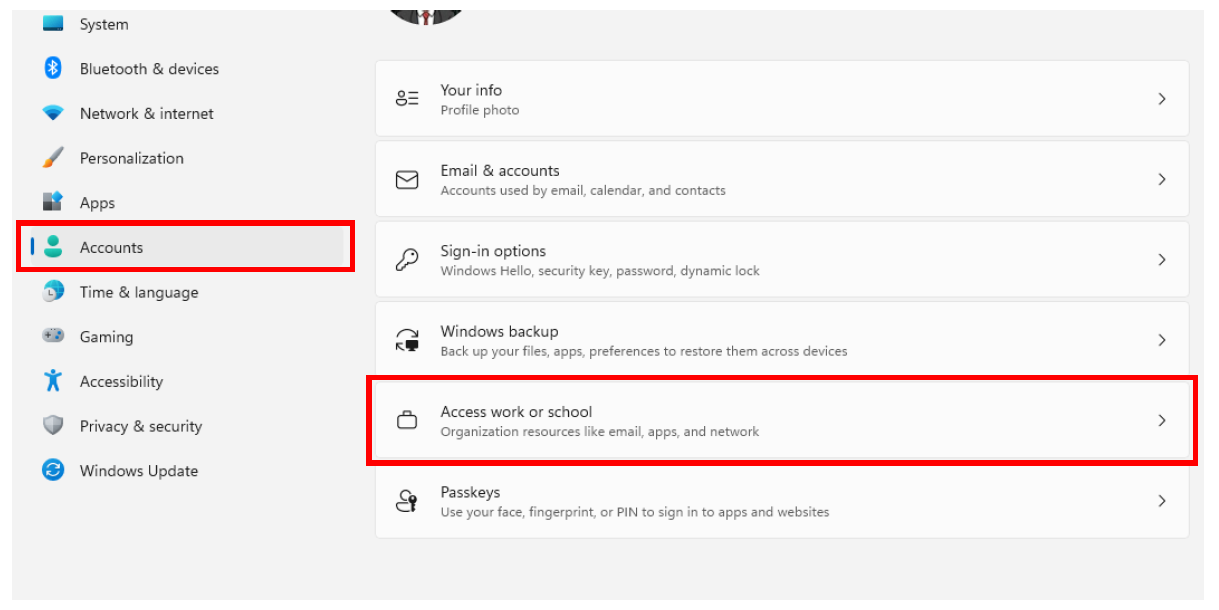
Task: Go to System settings category
Action: [x=103, y=24]
